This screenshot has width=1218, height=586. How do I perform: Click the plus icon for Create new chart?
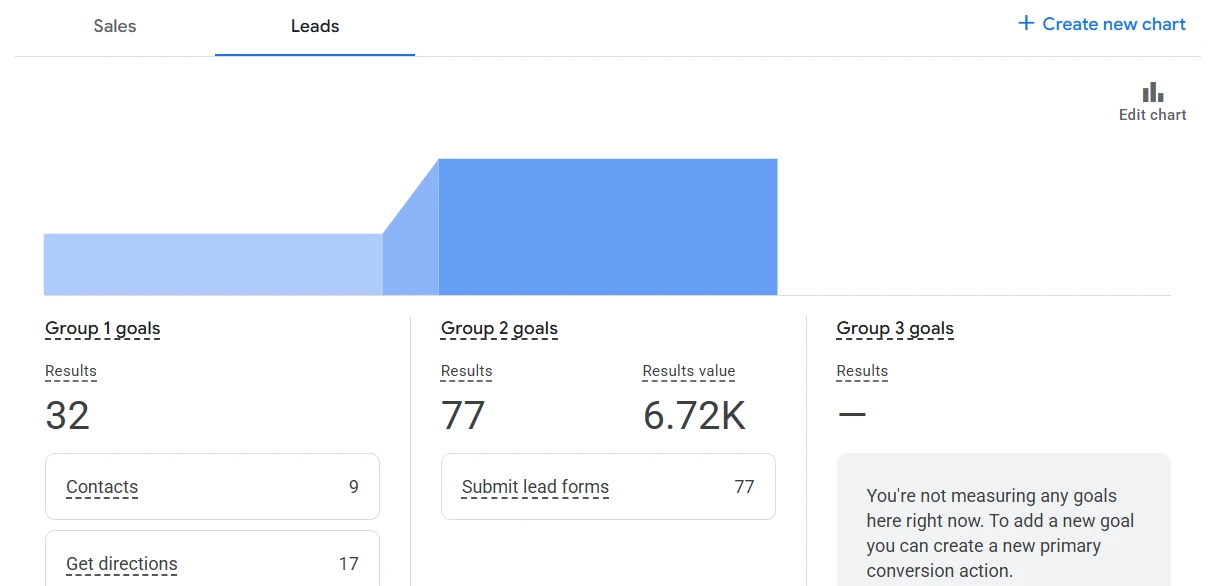tap(1026, 23)
